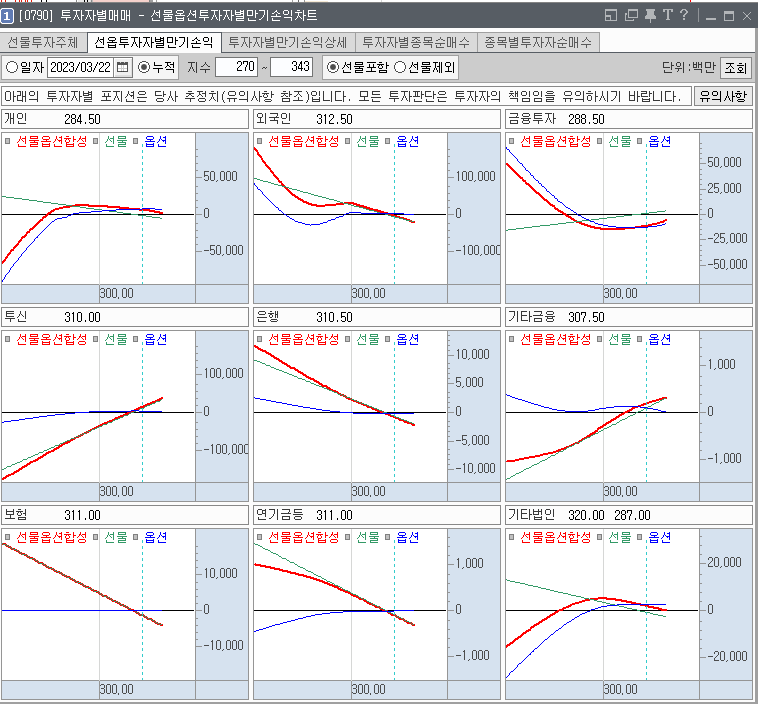758x704 pixels.
Task: Open the 투자자별만기손익상세 tab
Action: [287, 43]
